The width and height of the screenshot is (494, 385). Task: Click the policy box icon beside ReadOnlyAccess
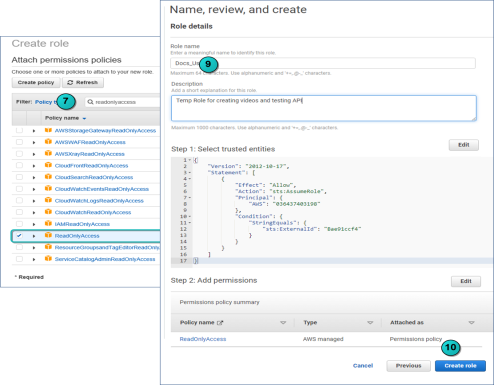point(48,235)
